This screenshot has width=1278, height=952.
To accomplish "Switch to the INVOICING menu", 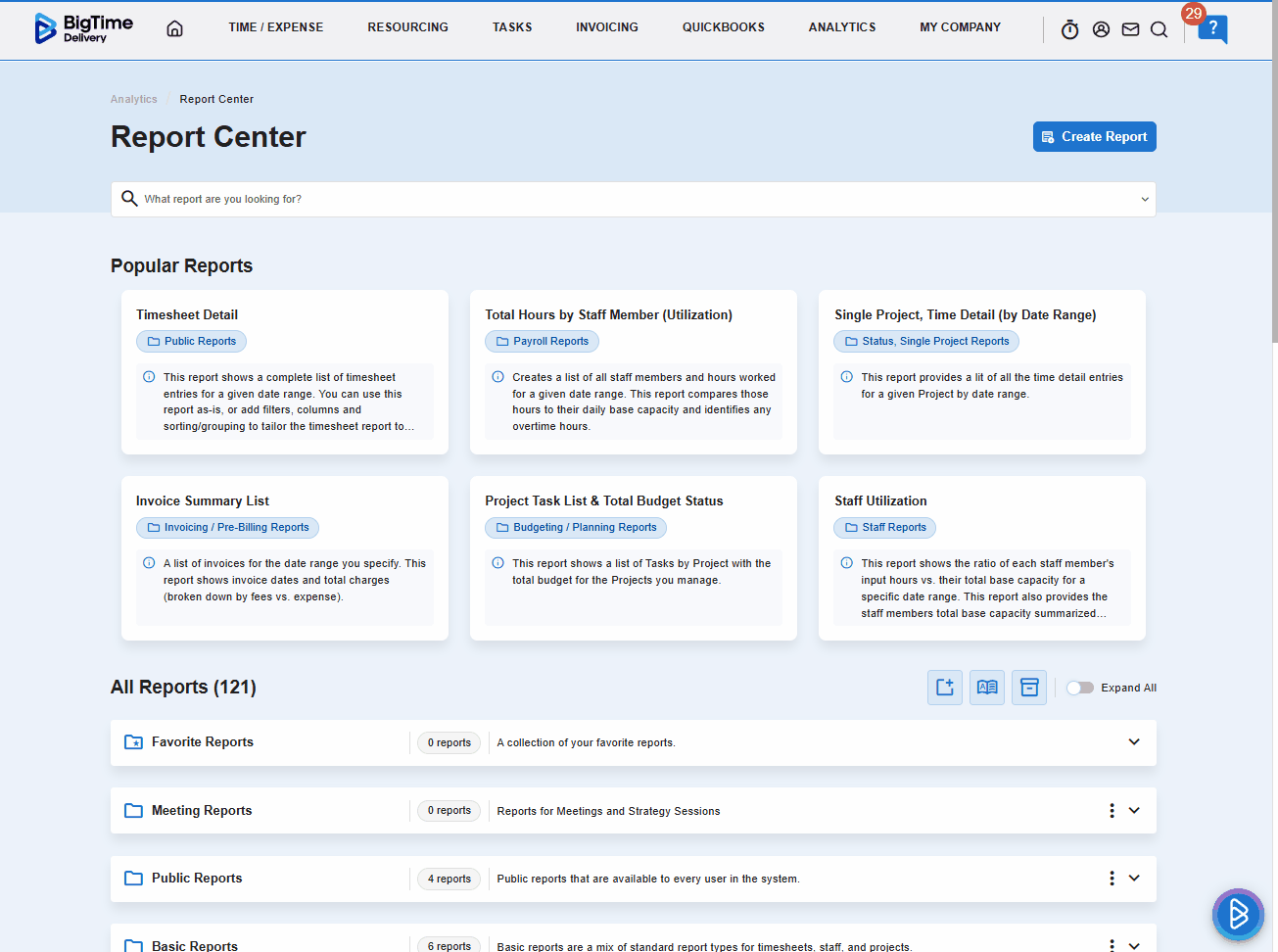I will coord(606,27).
